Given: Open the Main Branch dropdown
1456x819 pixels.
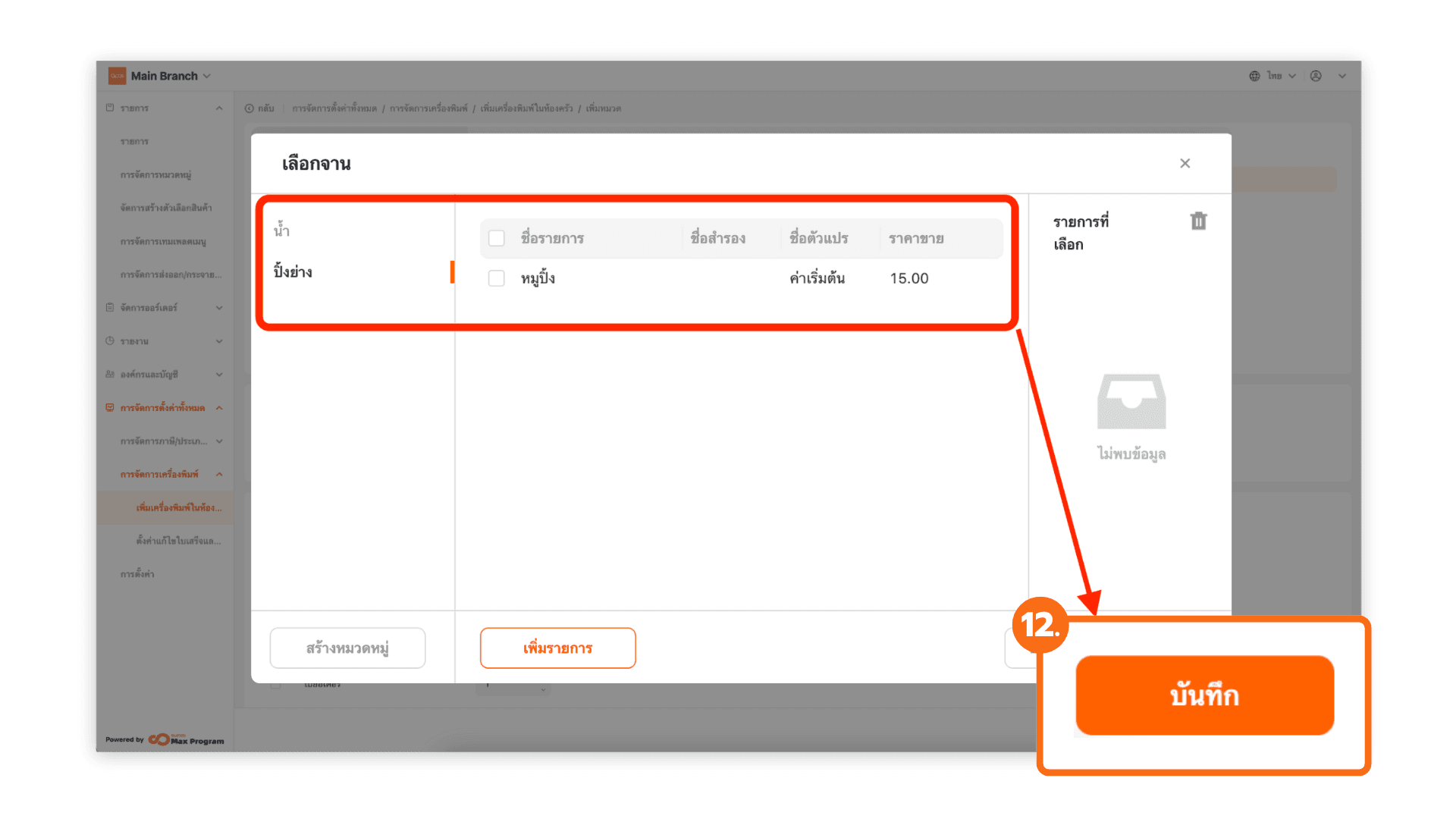Looking at the screenshot, I should (x=207, y=76).
